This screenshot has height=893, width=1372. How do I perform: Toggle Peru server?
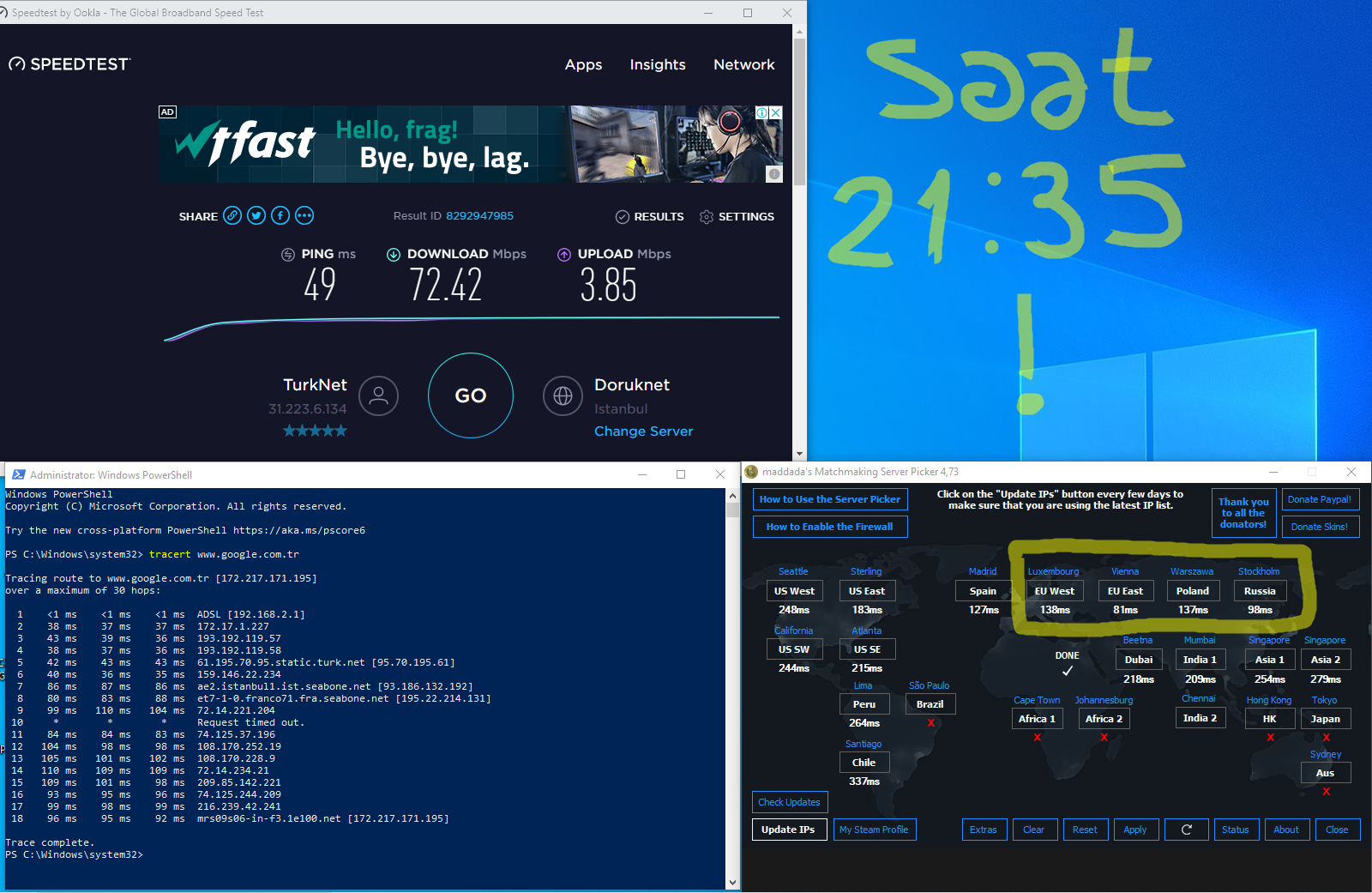click(x=864, y=704)
